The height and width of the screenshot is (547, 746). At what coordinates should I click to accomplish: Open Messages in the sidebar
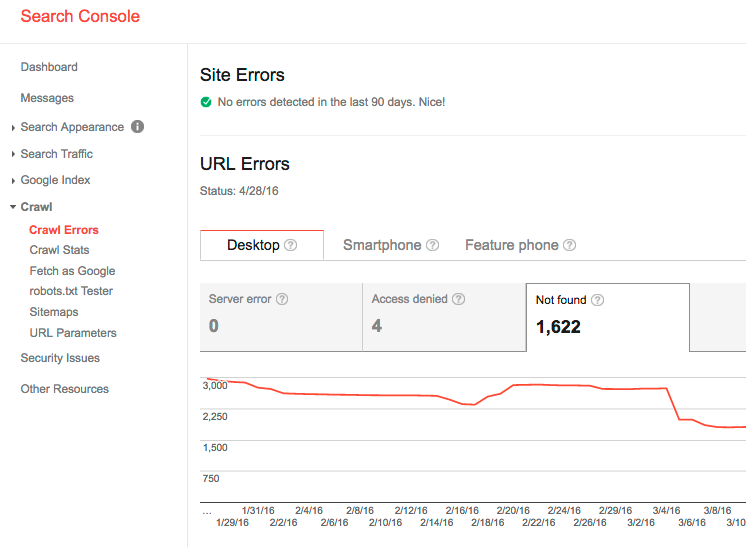47,98
